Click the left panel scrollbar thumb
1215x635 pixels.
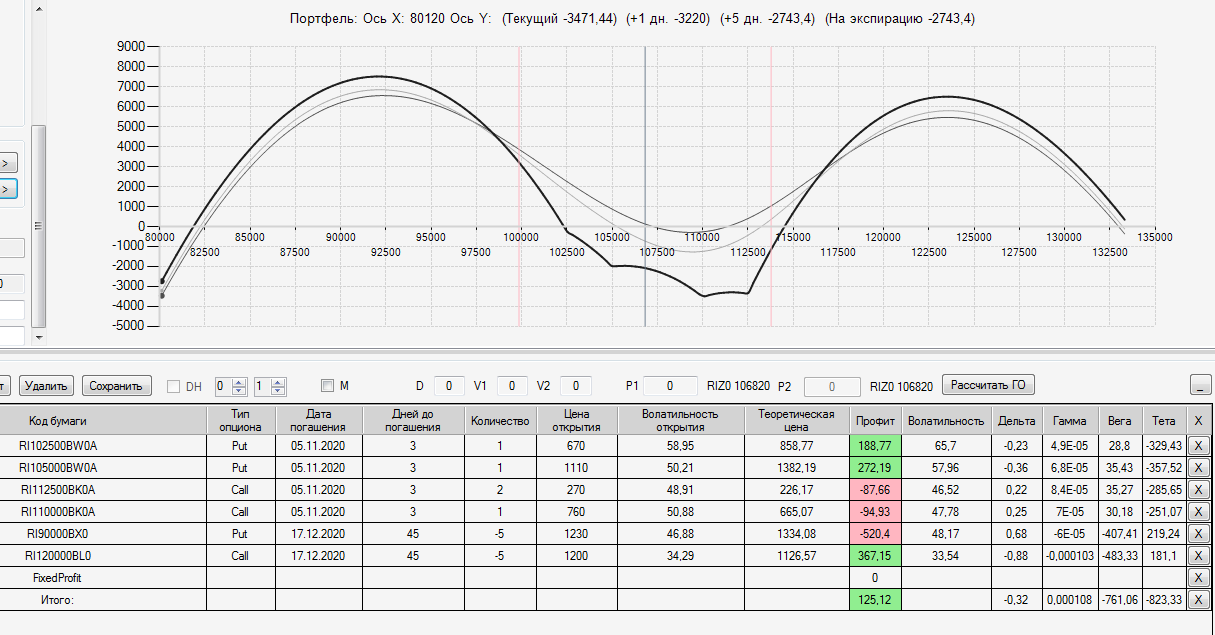[39, 225]
